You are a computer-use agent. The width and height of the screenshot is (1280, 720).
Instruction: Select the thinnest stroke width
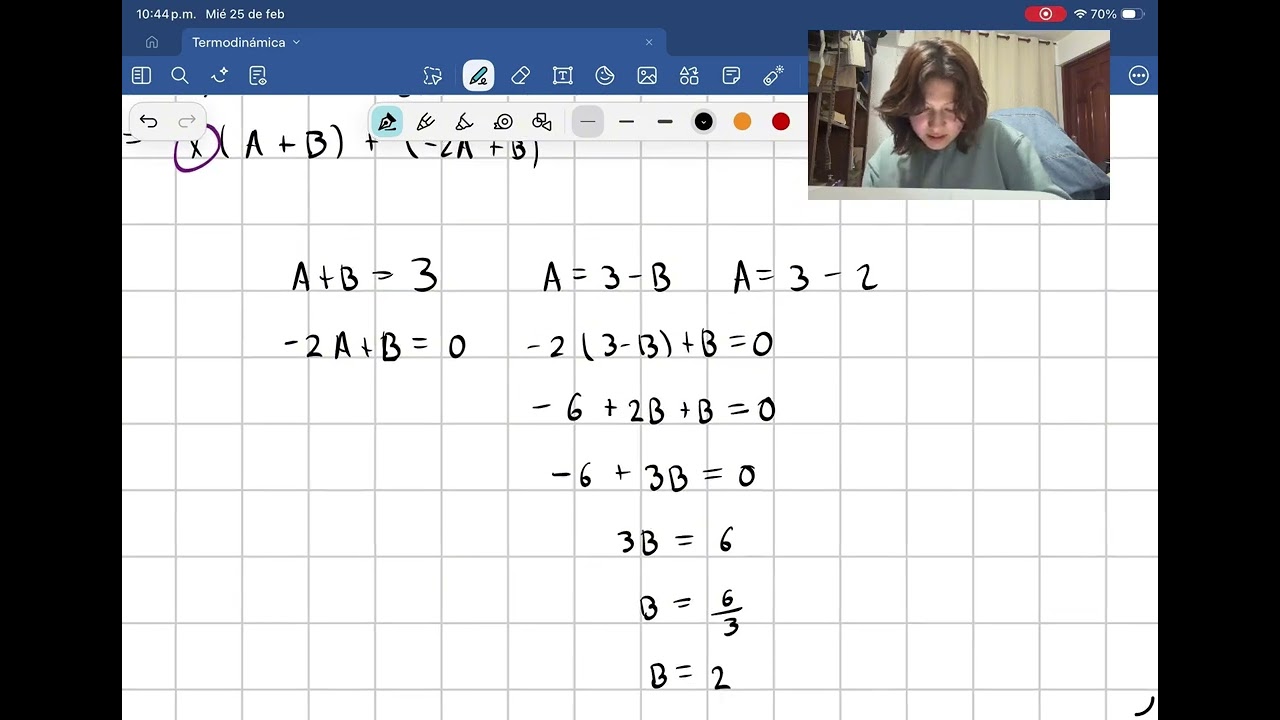tap(588, 122)
